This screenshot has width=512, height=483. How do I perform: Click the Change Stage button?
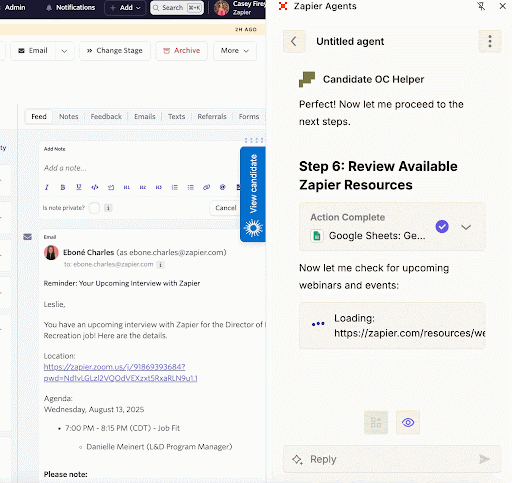[x=115, y=51]
